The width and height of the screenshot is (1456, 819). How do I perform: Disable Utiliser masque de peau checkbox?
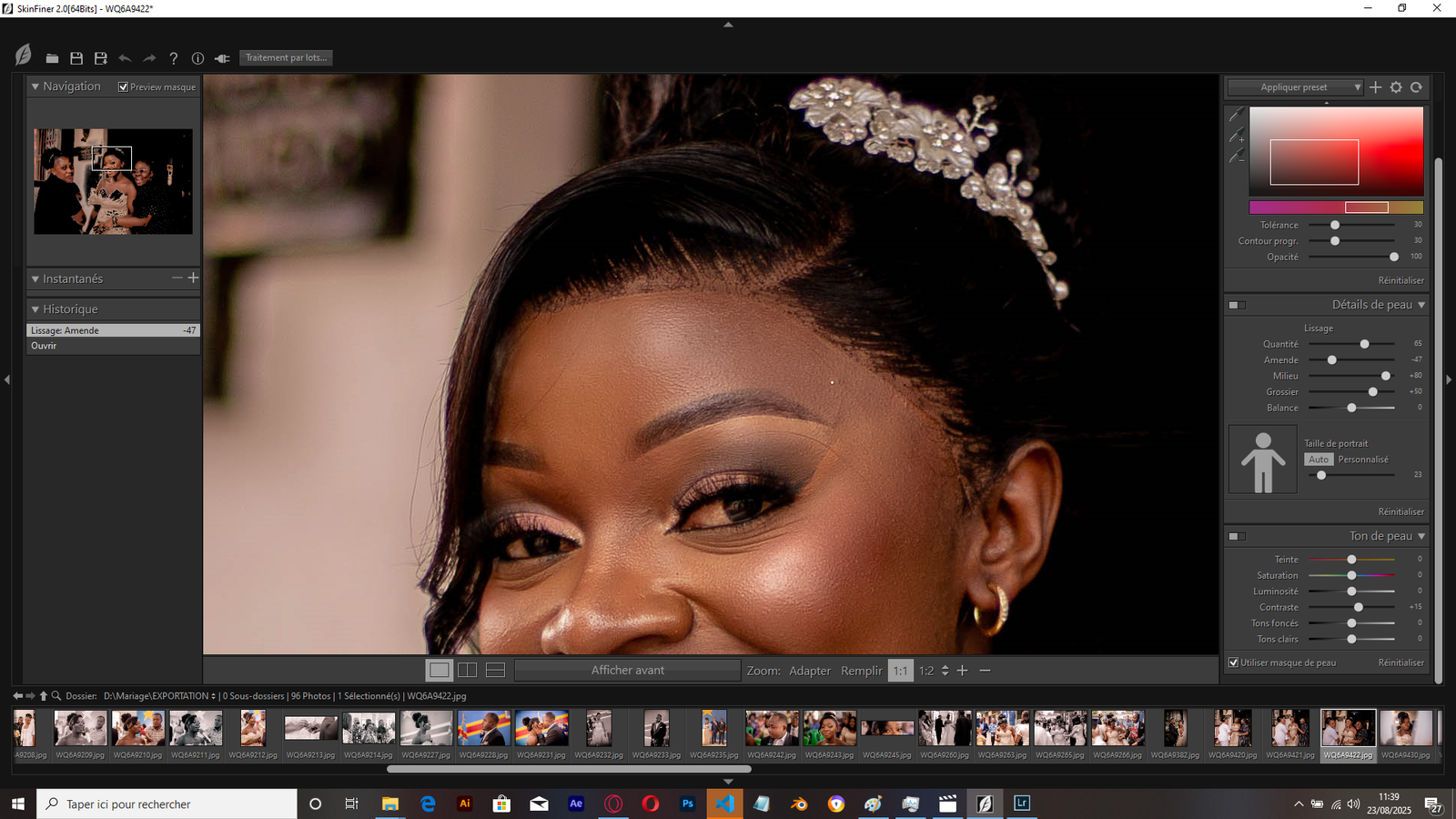tap(1234, 662)
